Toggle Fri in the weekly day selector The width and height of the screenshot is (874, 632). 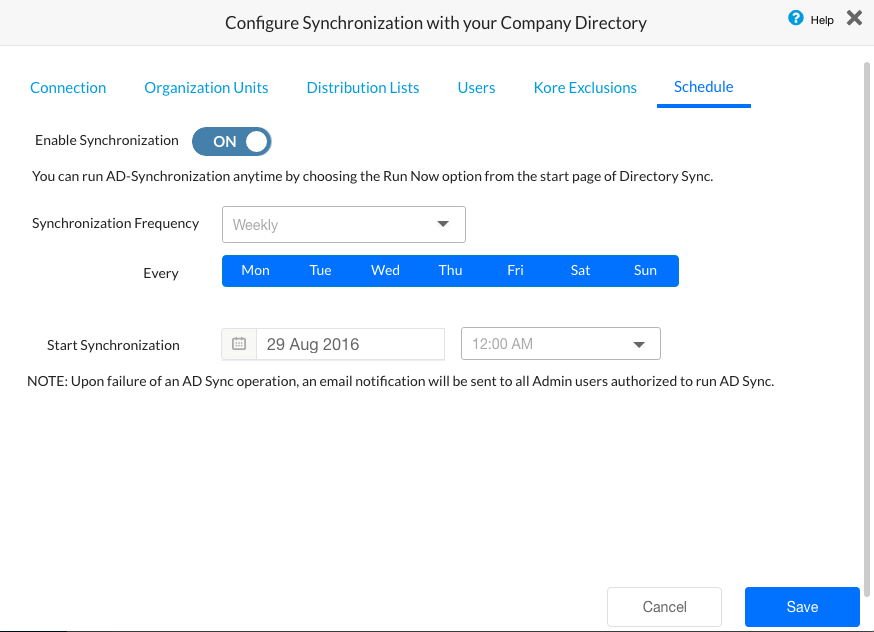515,271
